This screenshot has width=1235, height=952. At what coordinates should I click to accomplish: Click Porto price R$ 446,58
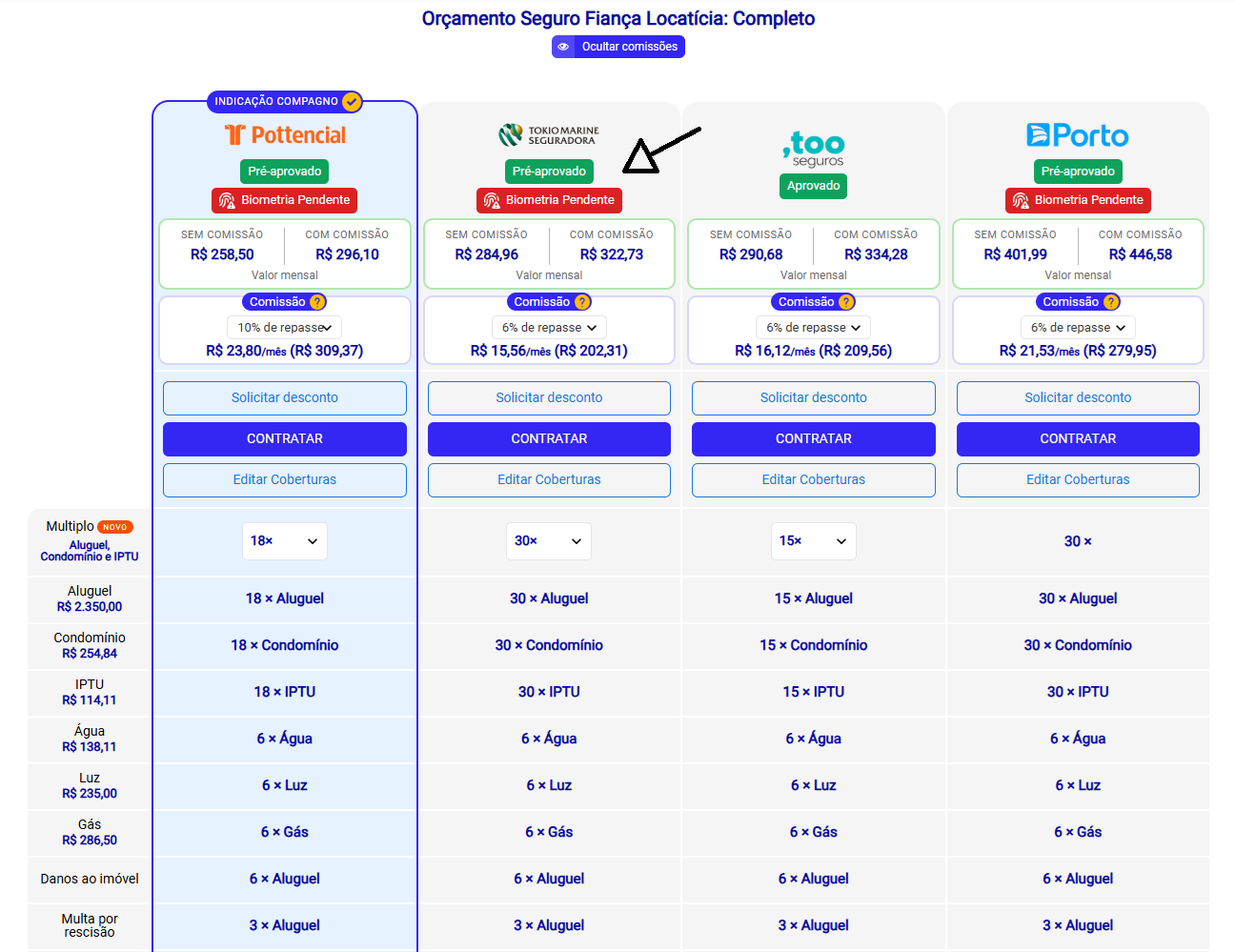(x=1141, y=254)
